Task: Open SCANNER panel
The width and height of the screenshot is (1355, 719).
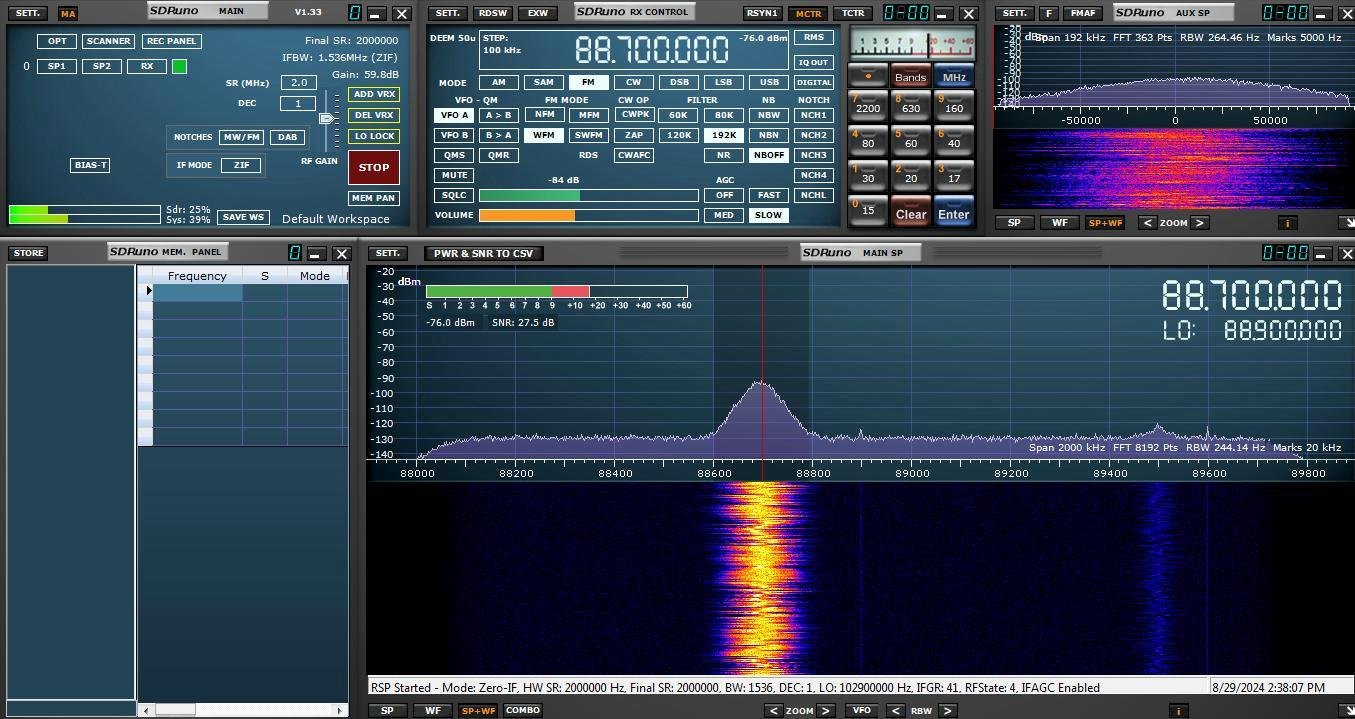Action: pos(108,41)
